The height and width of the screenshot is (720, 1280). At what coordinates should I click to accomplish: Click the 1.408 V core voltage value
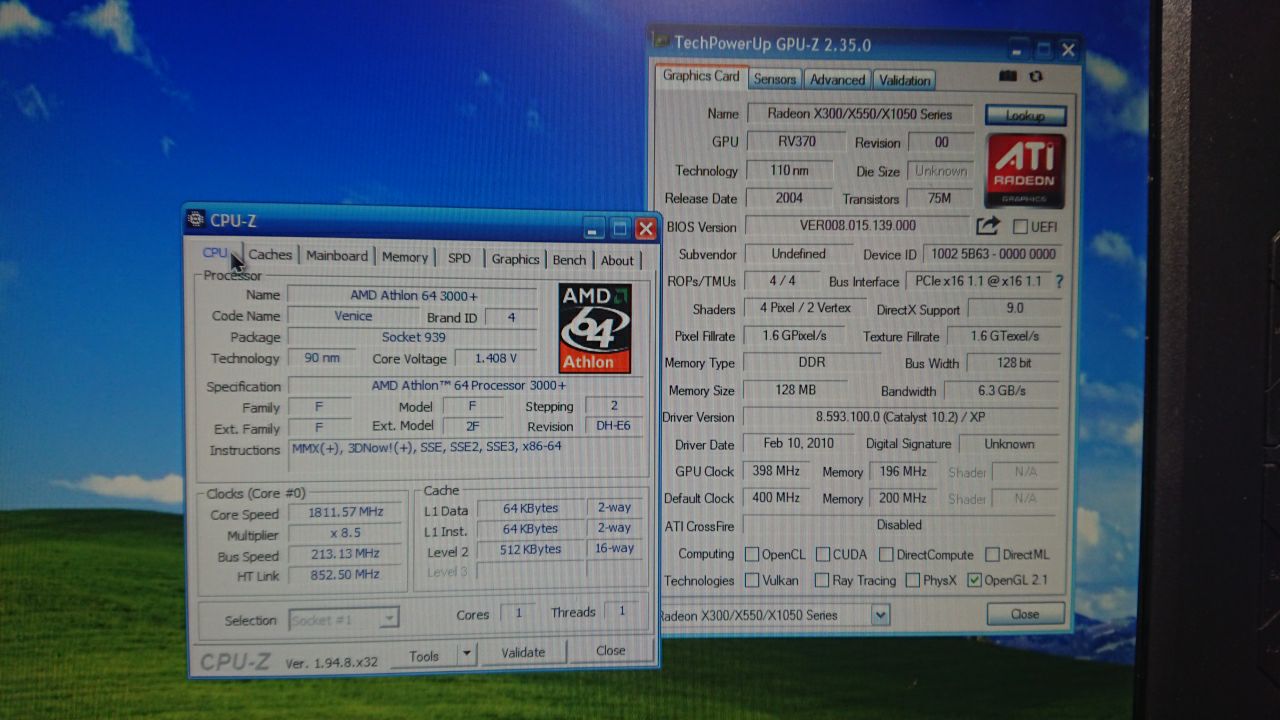(496, 358)
